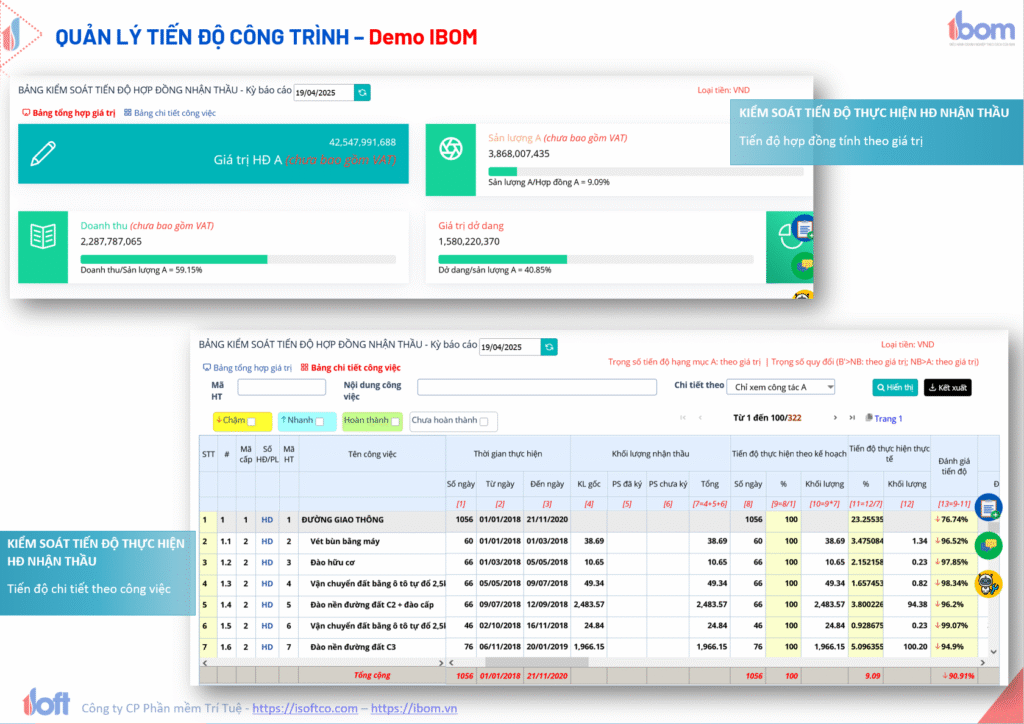Screen dimensions: 1024x724
Task: Open the robot chatbot floating icon
Action: tap(989, 583)
